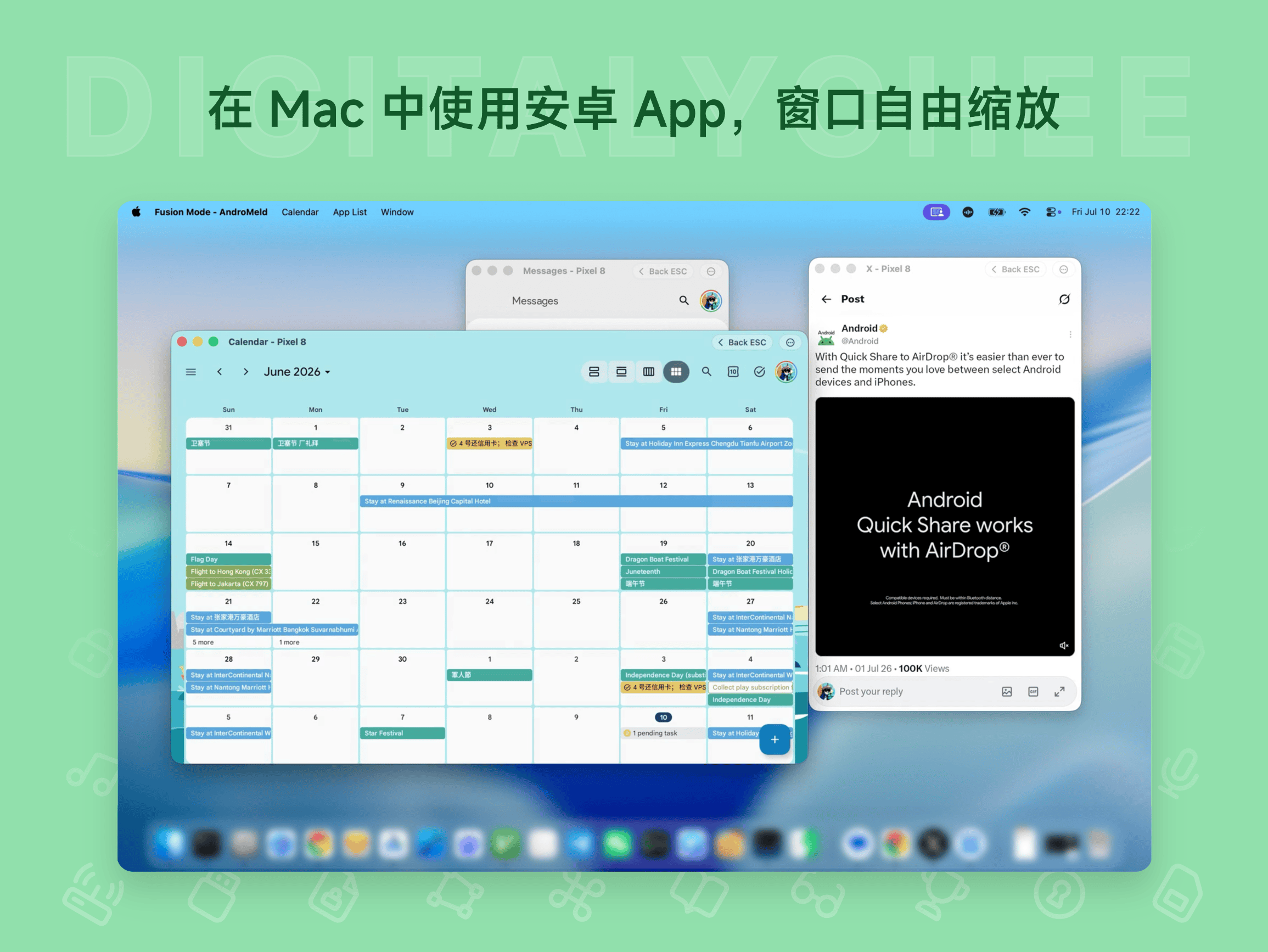This screenshot has width=1268, height=952.
Task: Select today's date 10 in the calendar
Action: pos(663,718)
